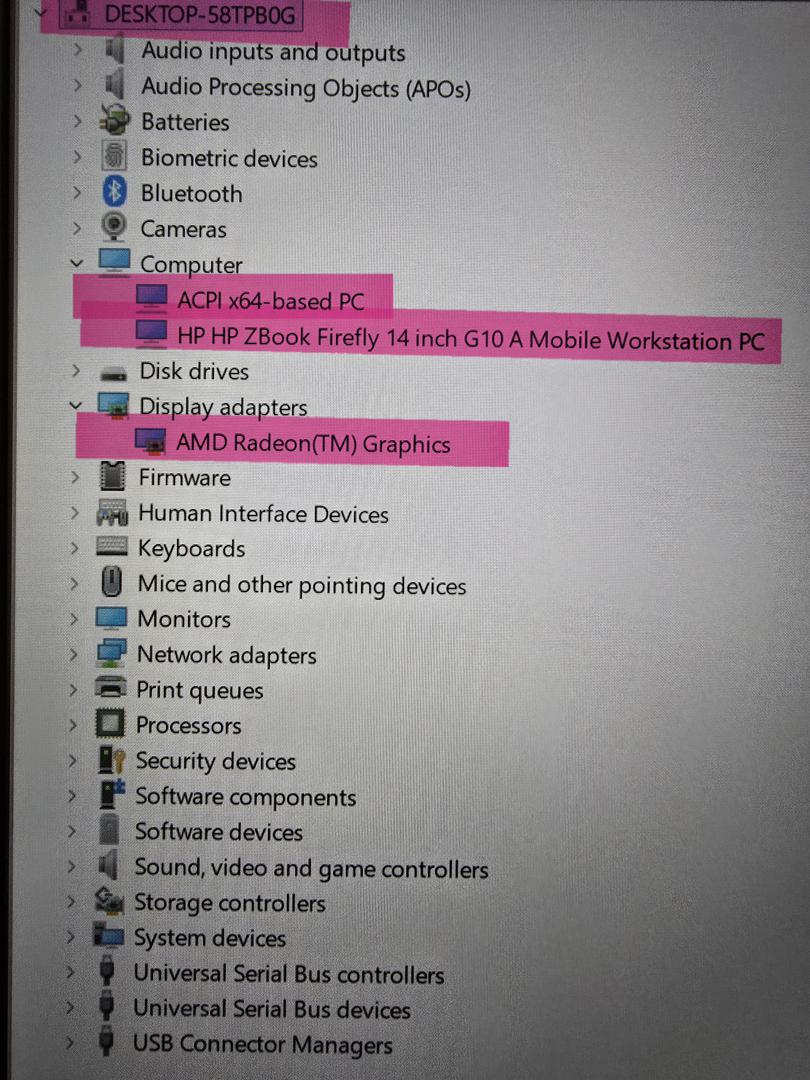Collapse the Display adapters category

click(x=75, y=406)
